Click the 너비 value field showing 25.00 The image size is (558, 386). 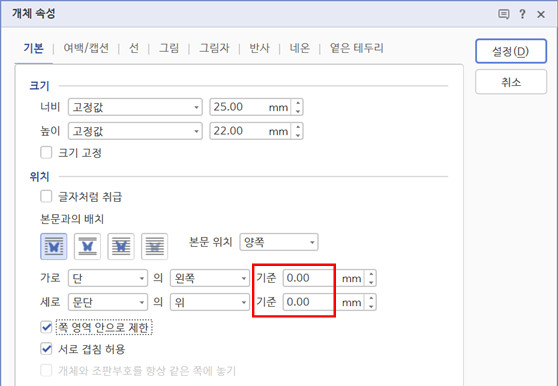click(251, 107)
